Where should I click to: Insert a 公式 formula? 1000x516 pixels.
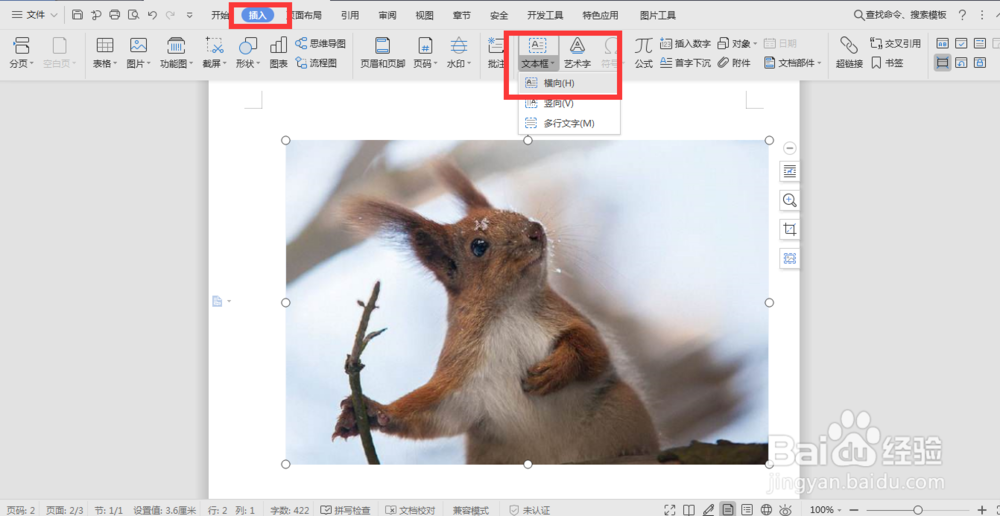(643, 52)
